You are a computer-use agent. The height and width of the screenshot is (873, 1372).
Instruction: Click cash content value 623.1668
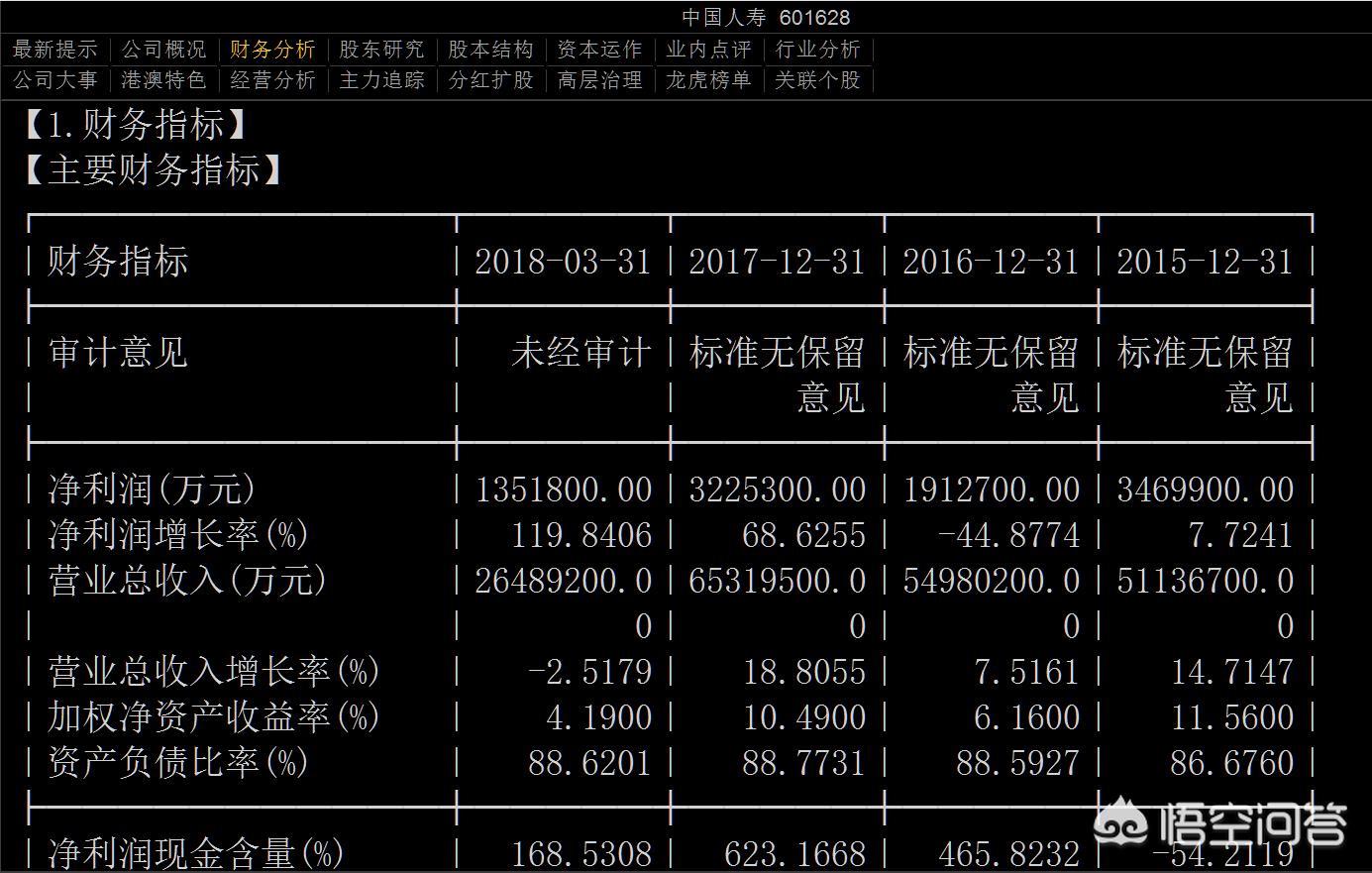tap(795, 854)
